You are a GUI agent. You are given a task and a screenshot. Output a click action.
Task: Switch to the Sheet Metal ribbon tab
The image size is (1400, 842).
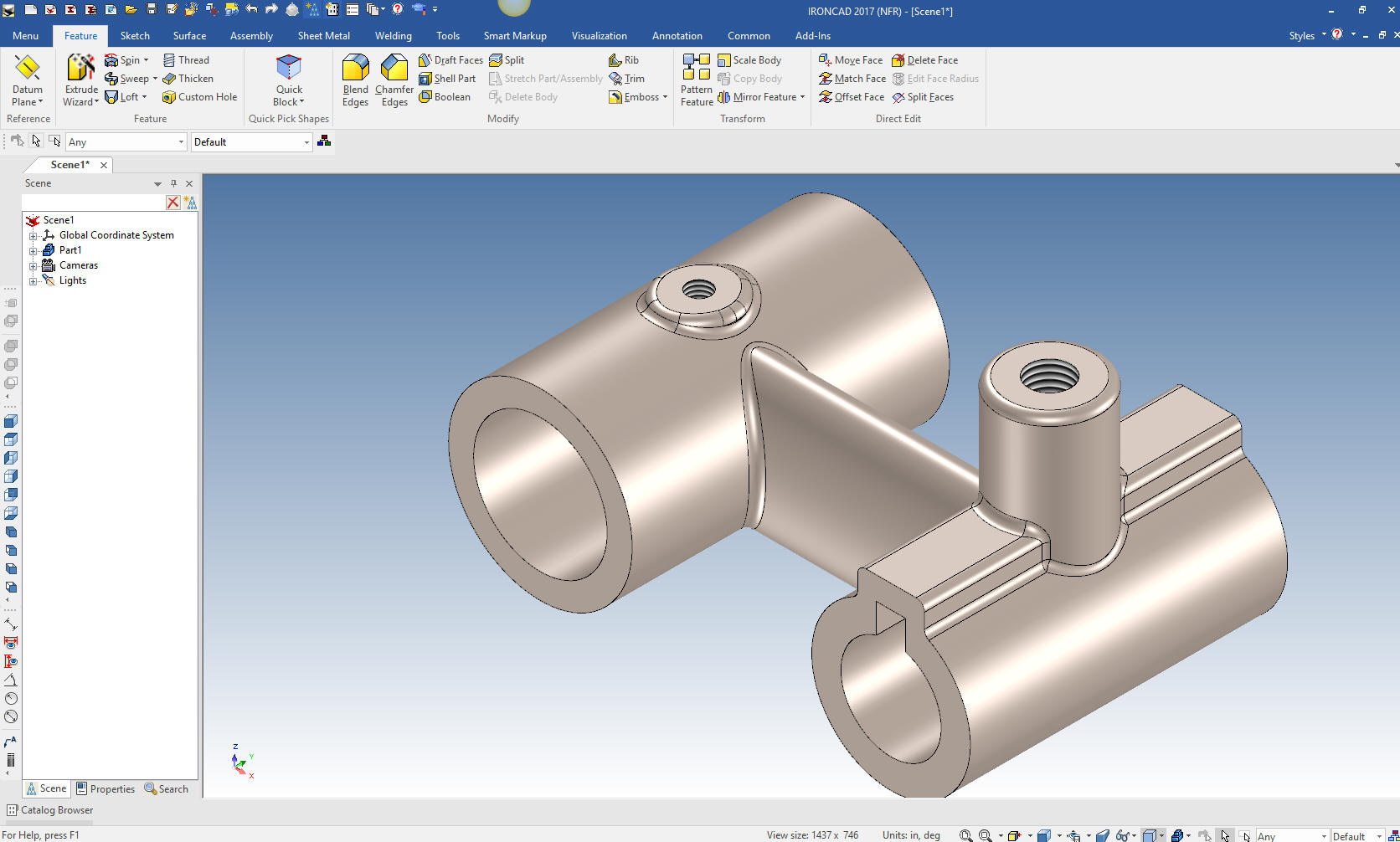(323, 36)
